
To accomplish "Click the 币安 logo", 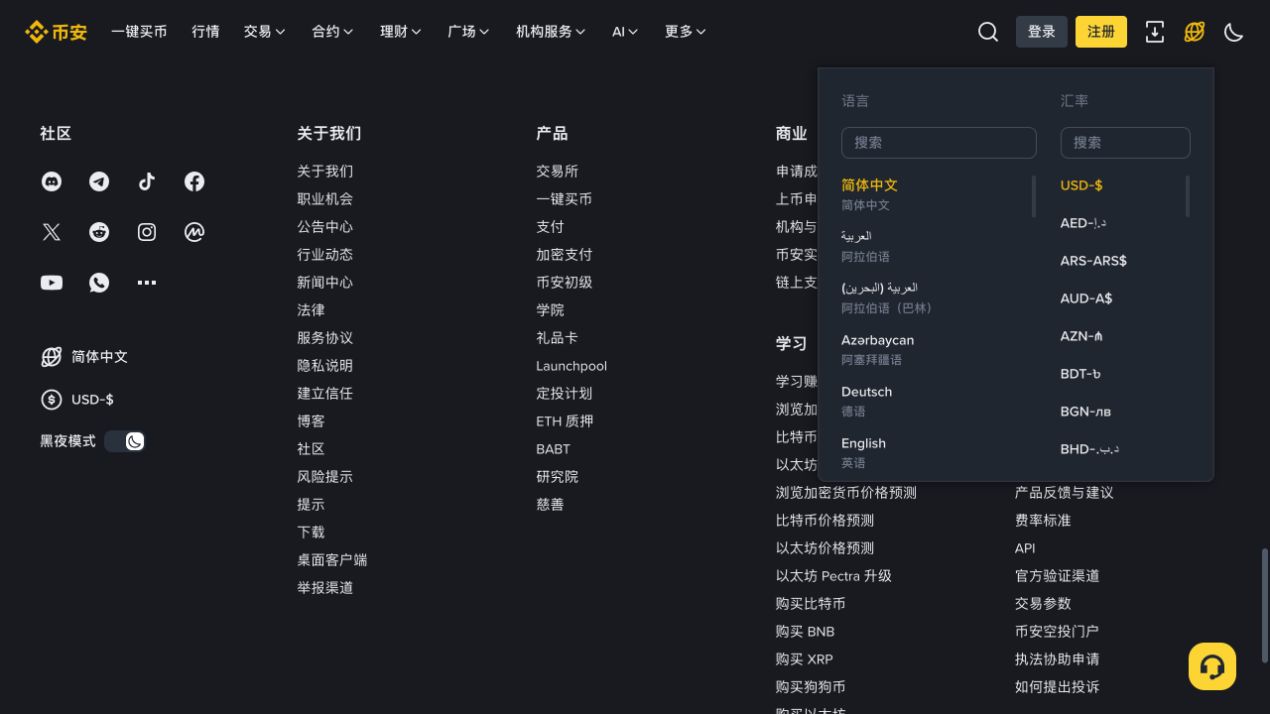I will coord(56,32).
